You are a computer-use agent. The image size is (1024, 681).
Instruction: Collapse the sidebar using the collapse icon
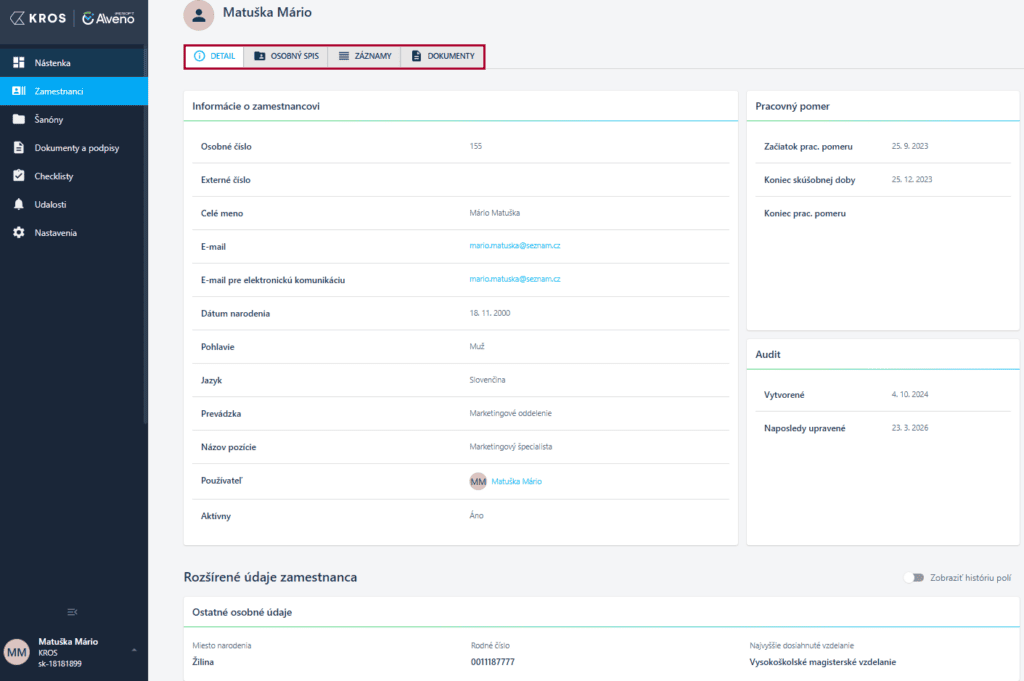point(72,611)
